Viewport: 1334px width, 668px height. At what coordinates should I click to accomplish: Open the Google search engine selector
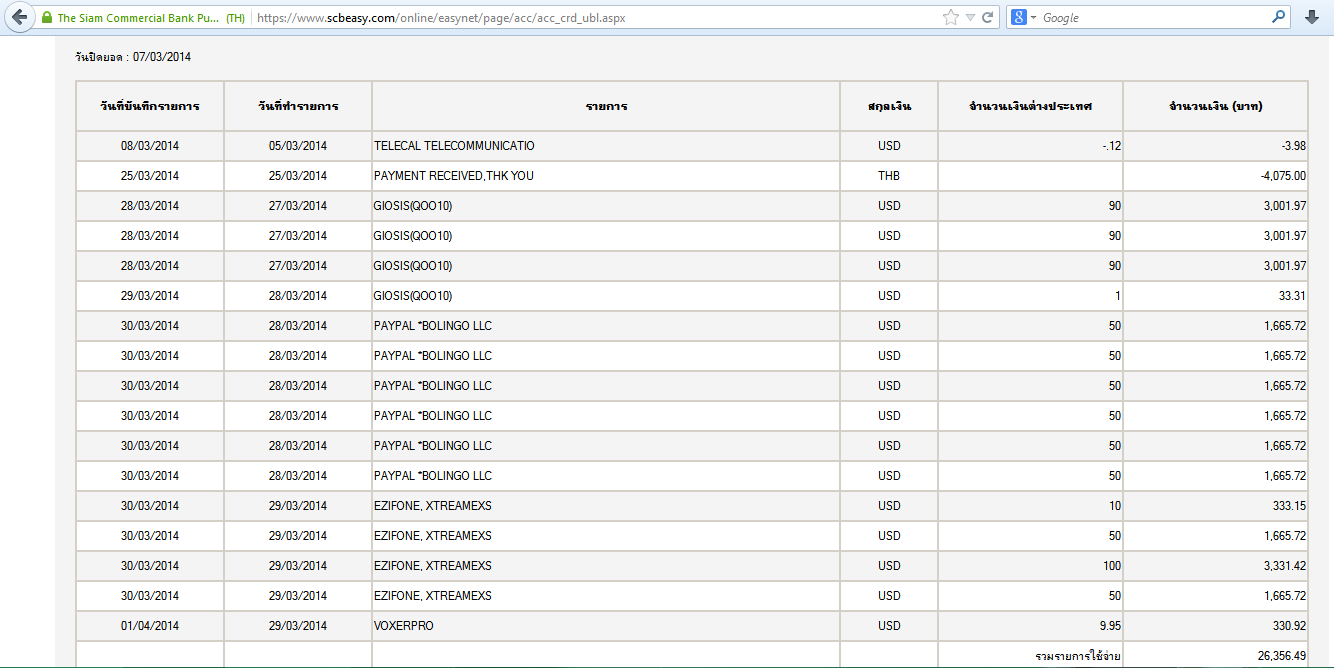pyautogui.click(x=1024, y=18)
